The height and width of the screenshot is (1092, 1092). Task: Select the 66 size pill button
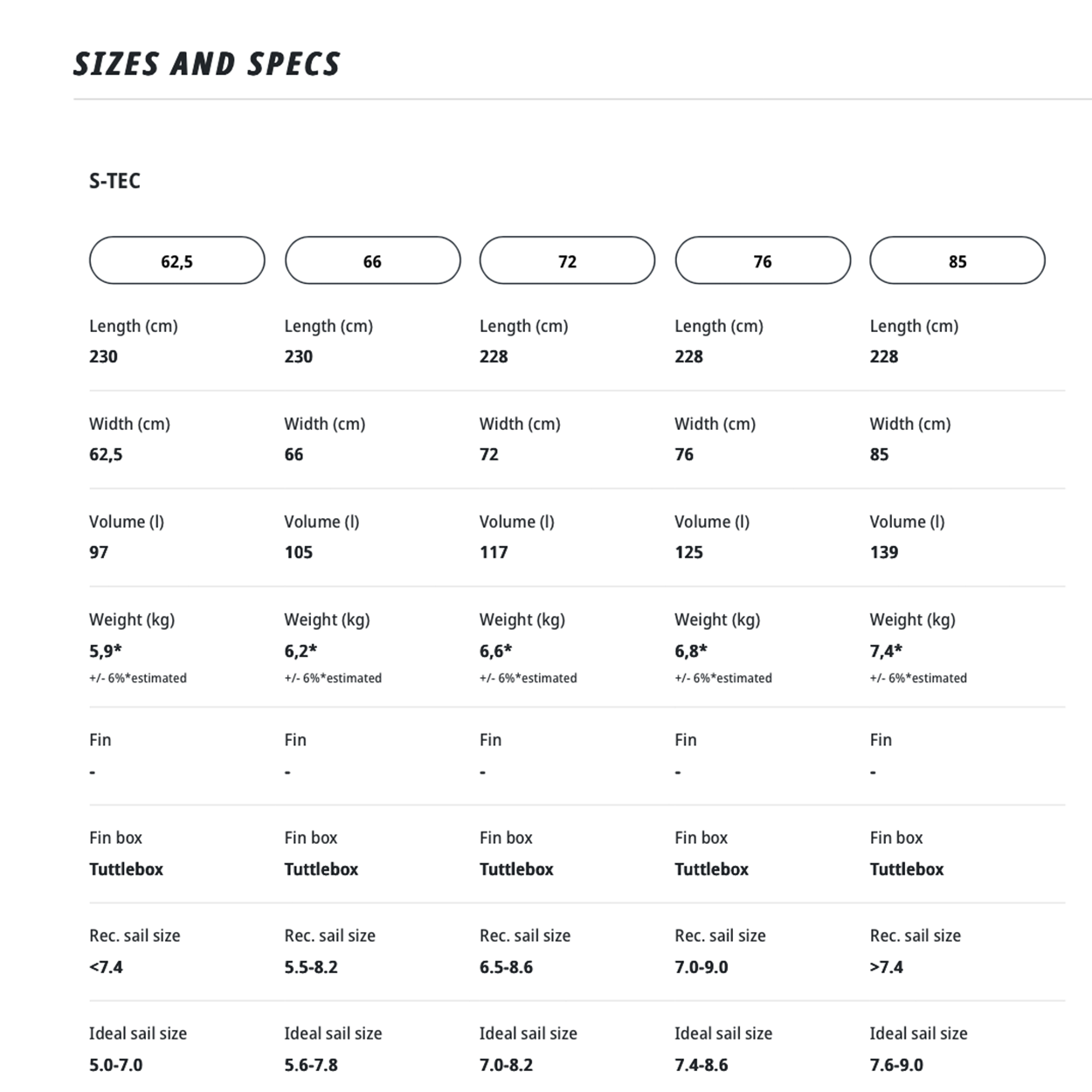pos(372,260)
